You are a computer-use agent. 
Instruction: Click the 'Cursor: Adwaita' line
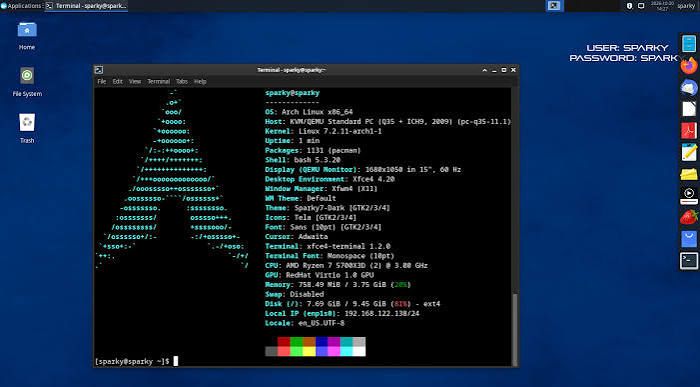click(x=296, y=237)
